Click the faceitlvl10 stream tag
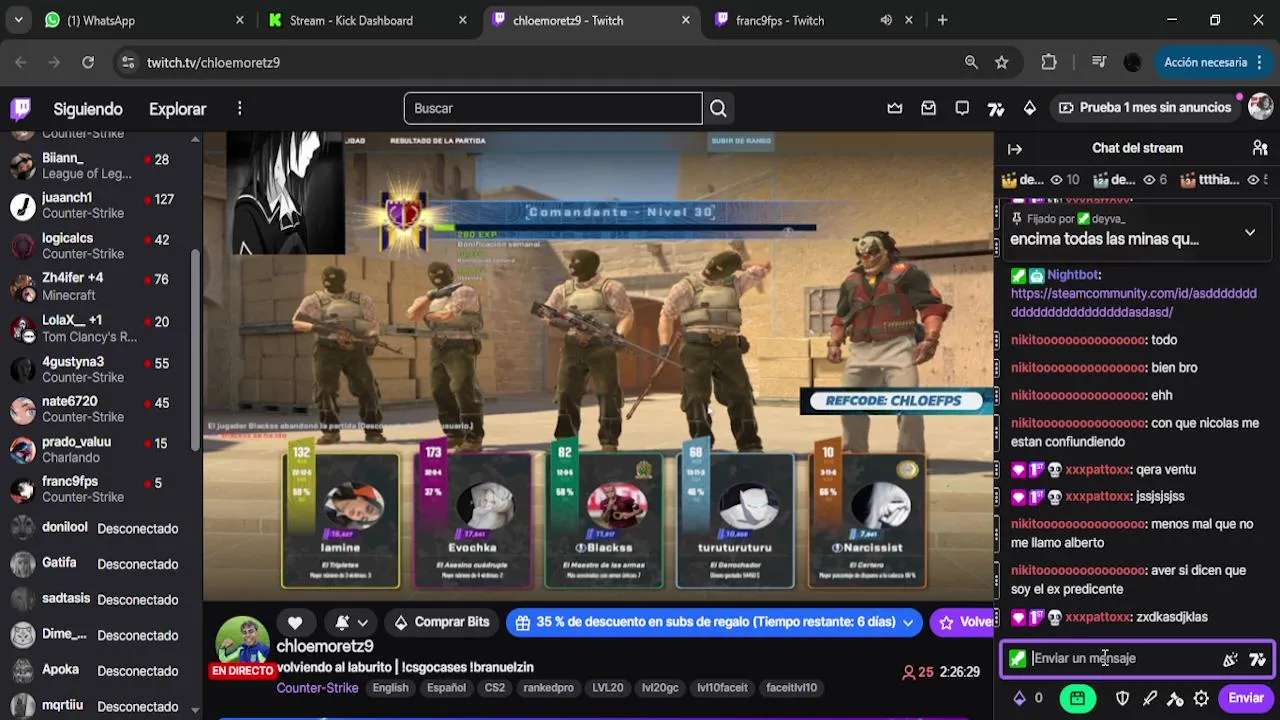The width and height of the screenshot is (1280, 720). point(791,688)
